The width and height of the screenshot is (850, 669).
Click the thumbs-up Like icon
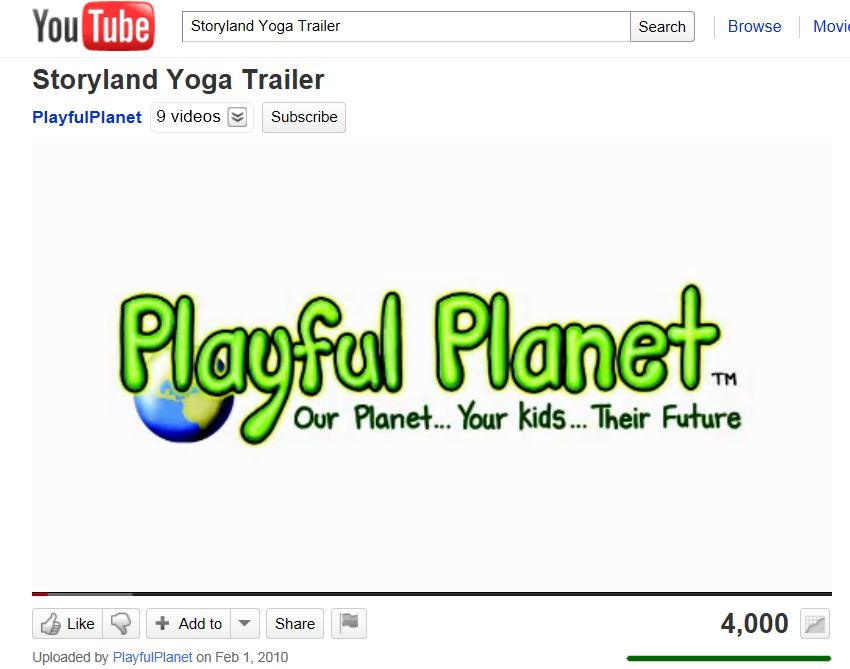coord(51,623)
